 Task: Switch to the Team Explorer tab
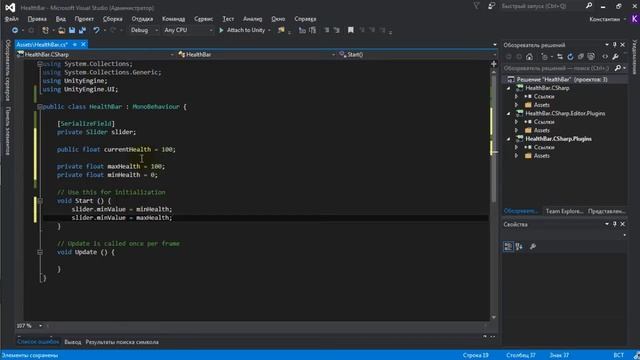coord(564,211)
